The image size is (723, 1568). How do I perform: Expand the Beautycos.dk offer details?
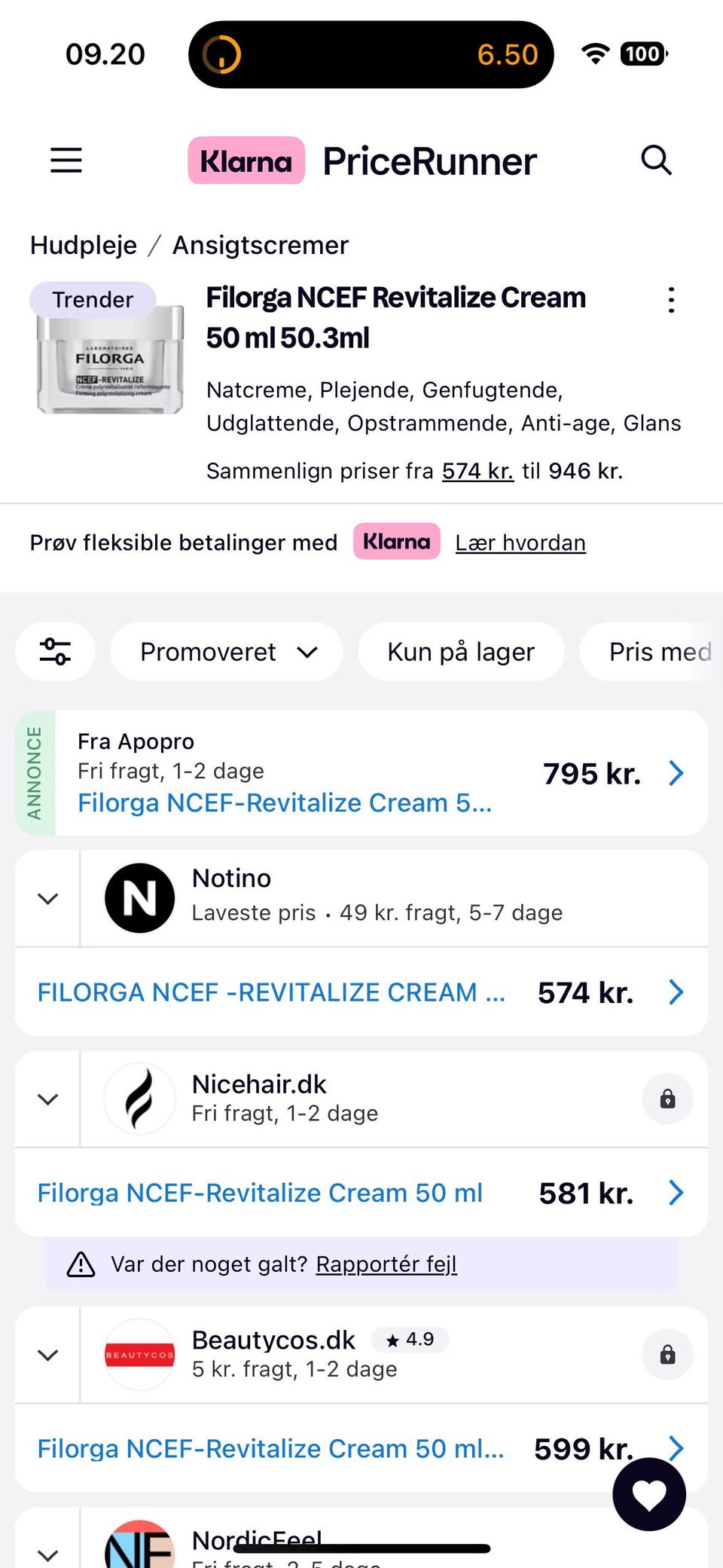(x=48, y=1356)
